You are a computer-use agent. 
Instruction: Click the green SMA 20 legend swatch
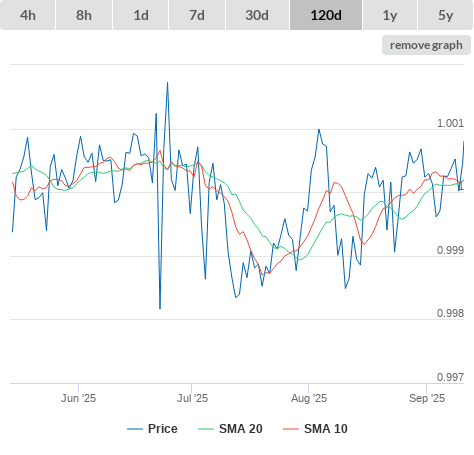click(206, 429)
